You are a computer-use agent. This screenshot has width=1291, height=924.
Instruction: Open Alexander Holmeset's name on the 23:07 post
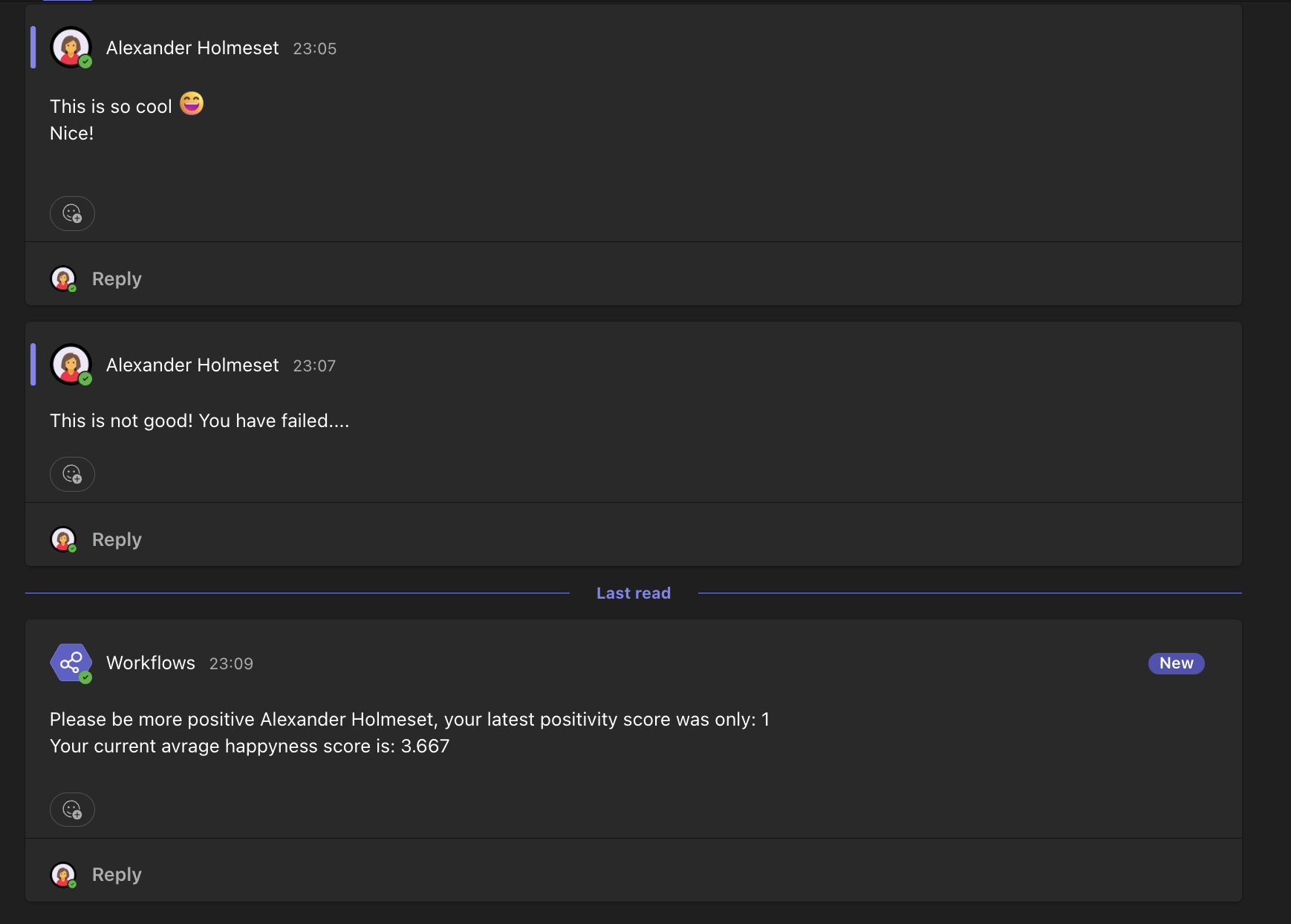pos(192,365)
